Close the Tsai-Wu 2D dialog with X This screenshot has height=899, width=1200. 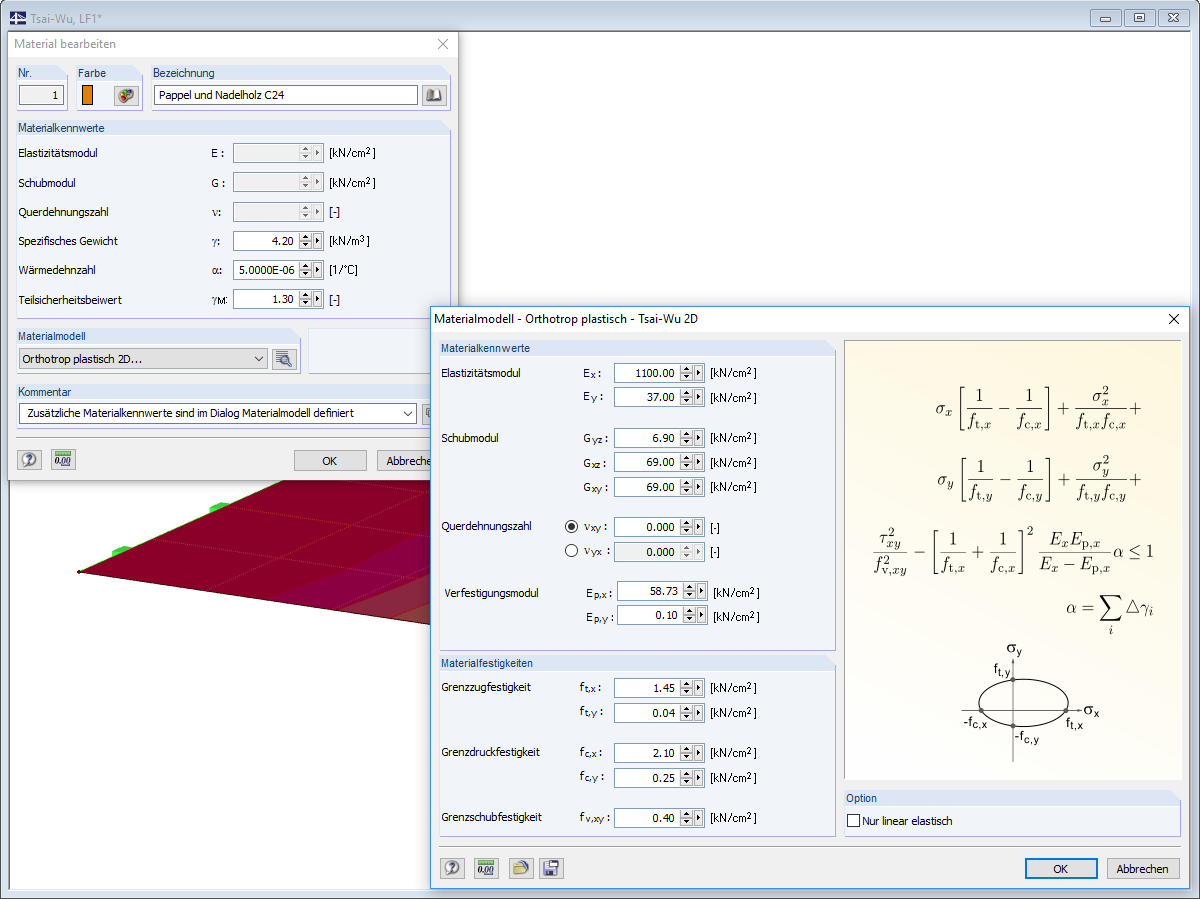point(1174,318)
